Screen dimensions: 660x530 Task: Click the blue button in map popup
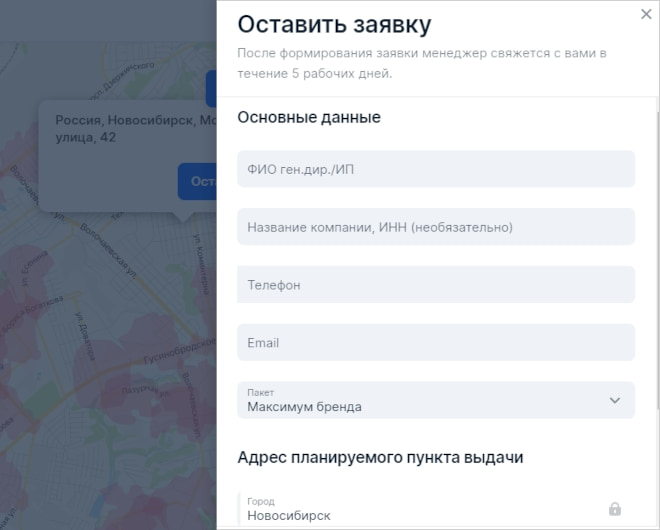point(197,181)
